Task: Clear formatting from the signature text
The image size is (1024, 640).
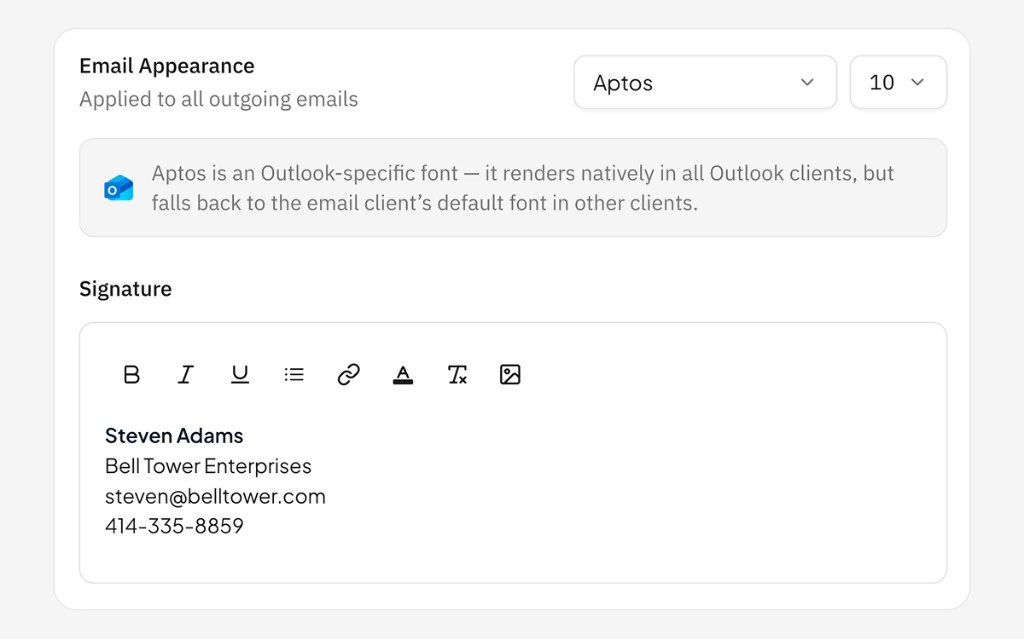Action: tap(456, 374)
